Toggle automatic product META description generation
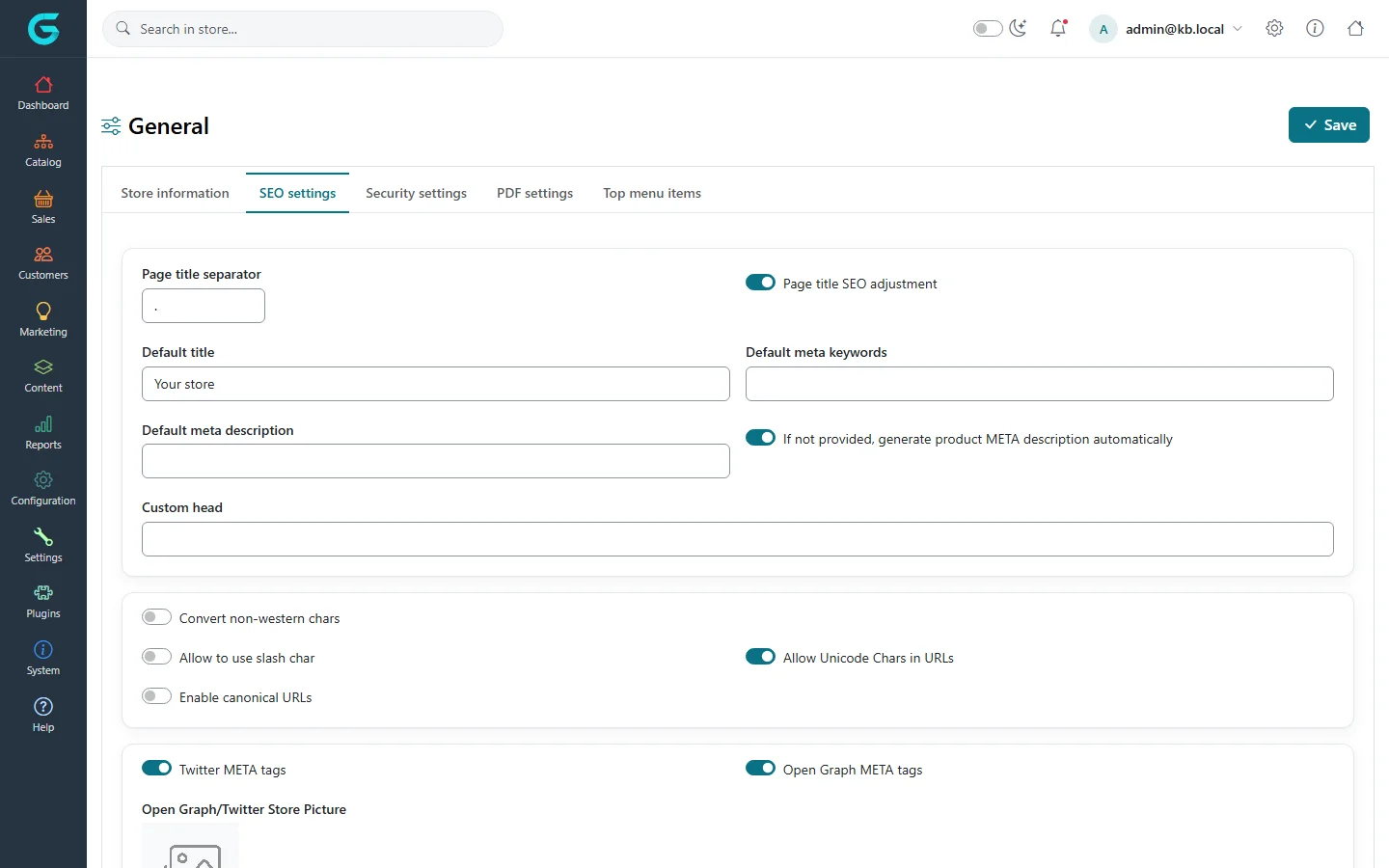The width and height of the screenshot is (1389, 868). click(x=760, y=438)
